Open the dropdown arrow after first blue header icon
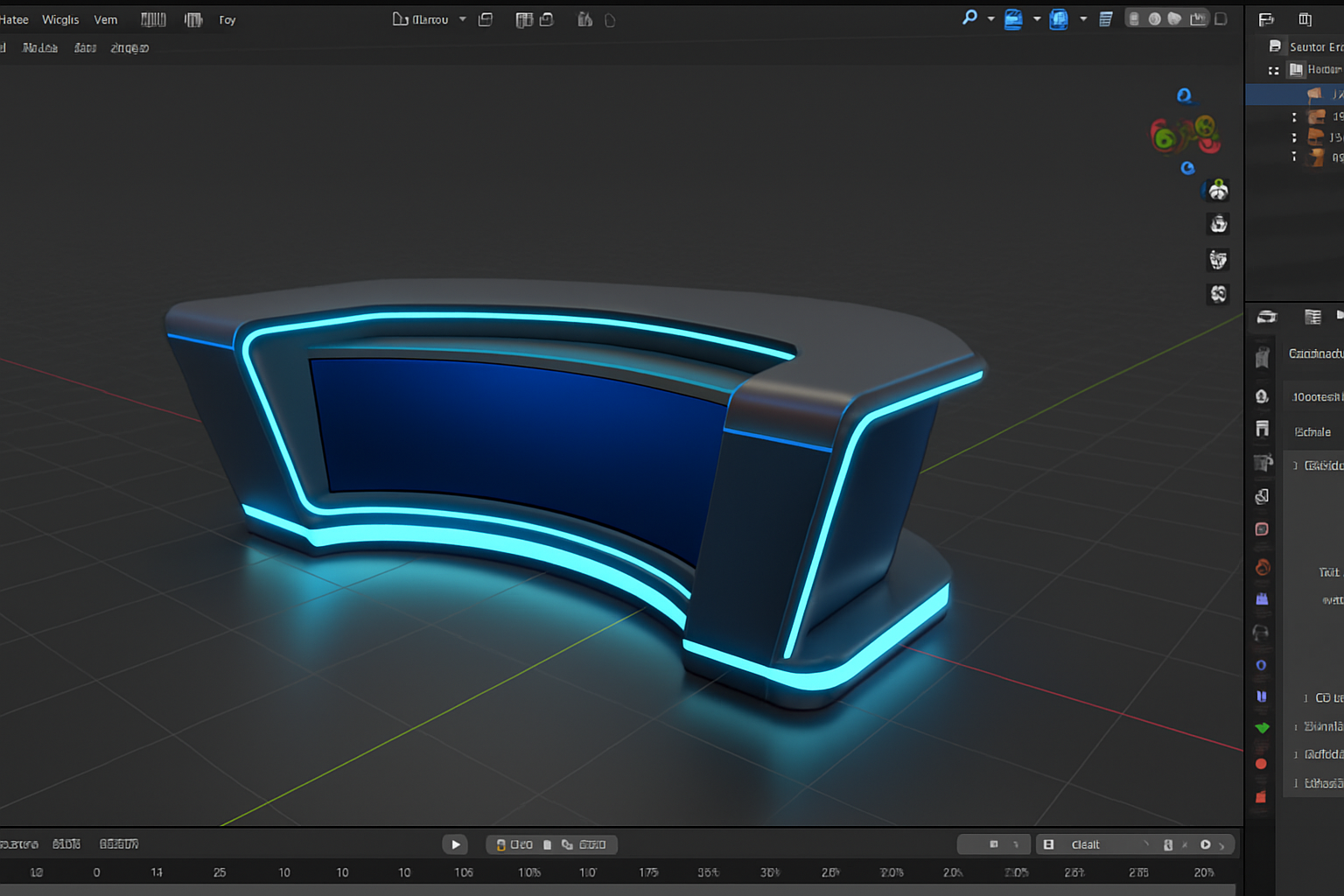Image resolution: width=1344 pixels, height=896 pixels. pyautogui.click(x=1037, y=19)
